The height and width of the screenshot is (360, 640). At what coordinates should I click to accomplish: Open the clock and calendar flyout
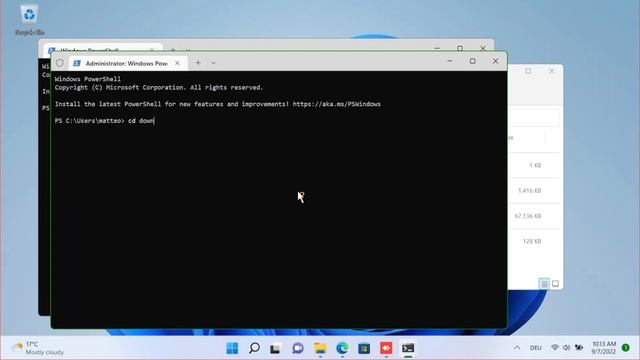[x=604, y=347]
